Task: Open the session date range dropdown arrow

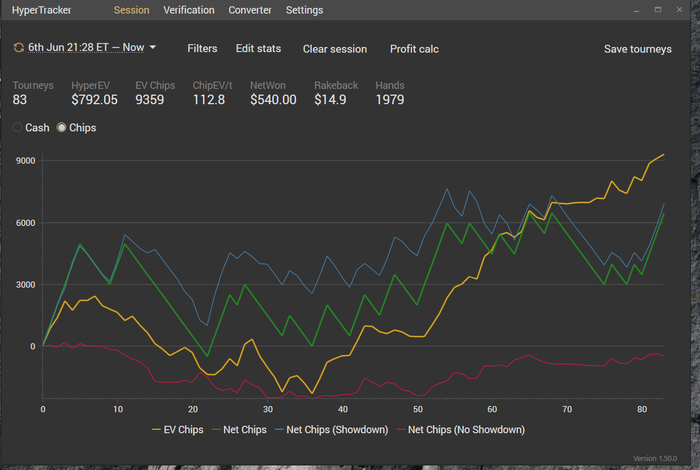Action: point(153,47)
